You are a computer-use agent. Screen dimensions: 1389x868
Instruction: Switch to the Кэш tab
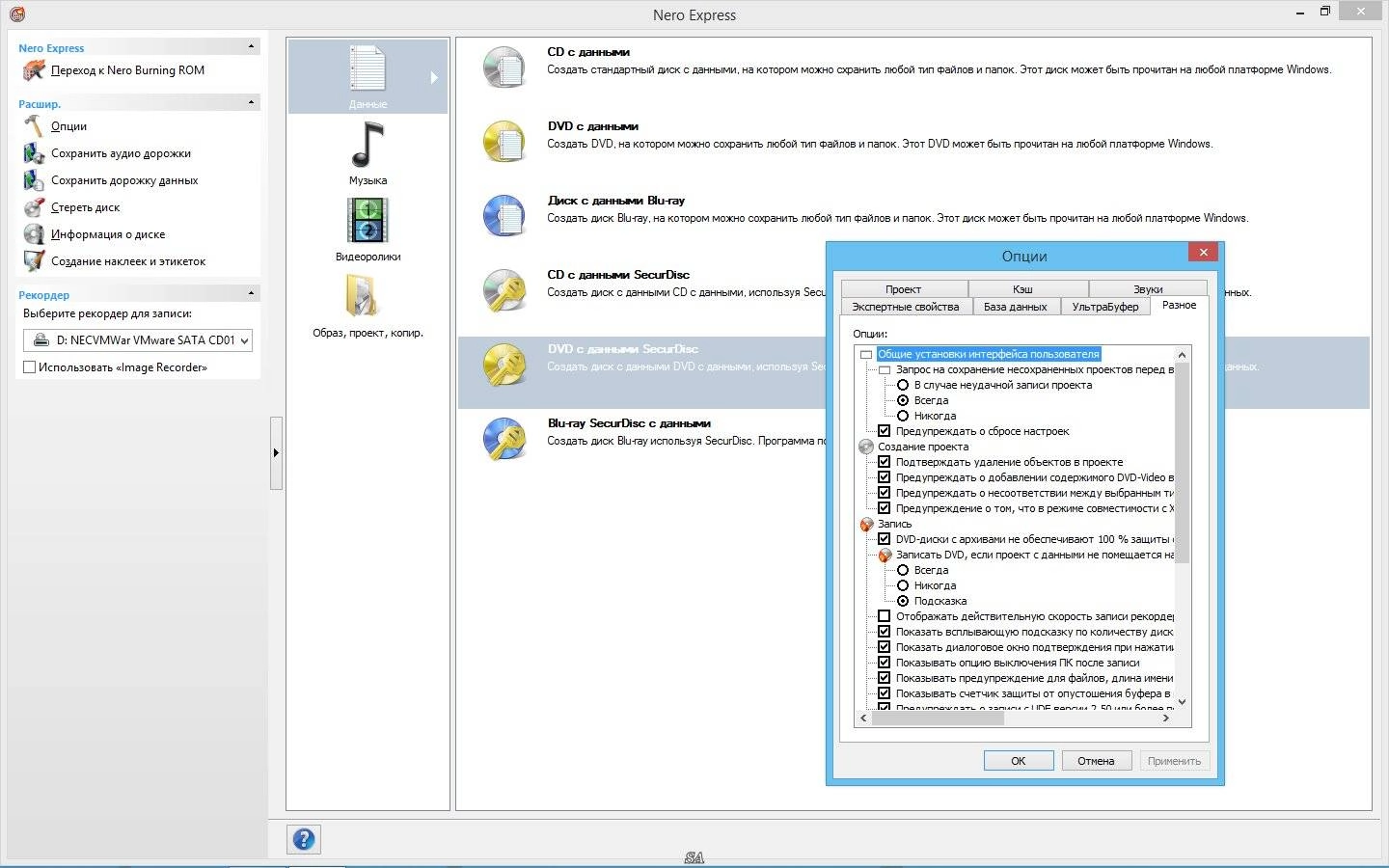[x=1023, y=288]
